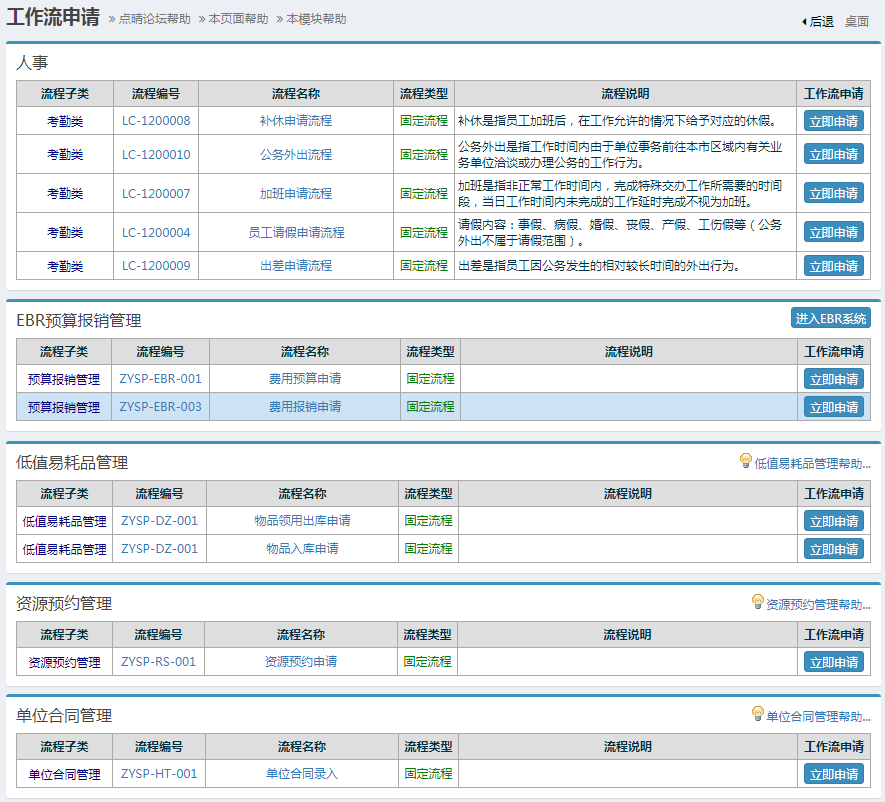Viewport: 885px width, 802px height.
Task: Apply now for 费用报销申请
Action: point(833,407)
